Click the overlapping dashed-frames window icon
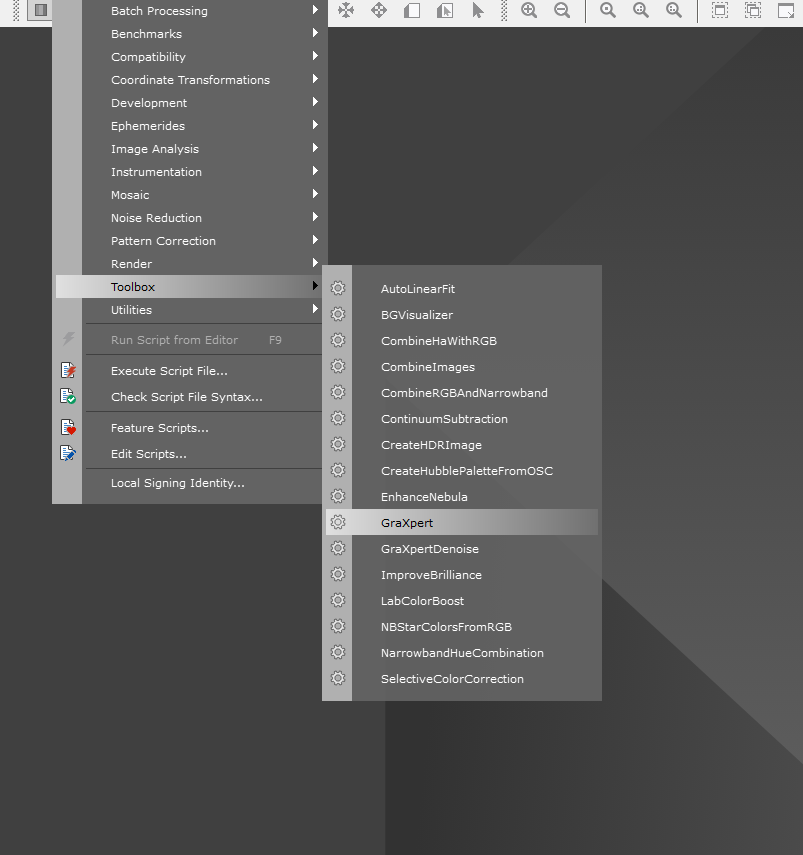This screenshot has height=855, width=803. point(753,10)
